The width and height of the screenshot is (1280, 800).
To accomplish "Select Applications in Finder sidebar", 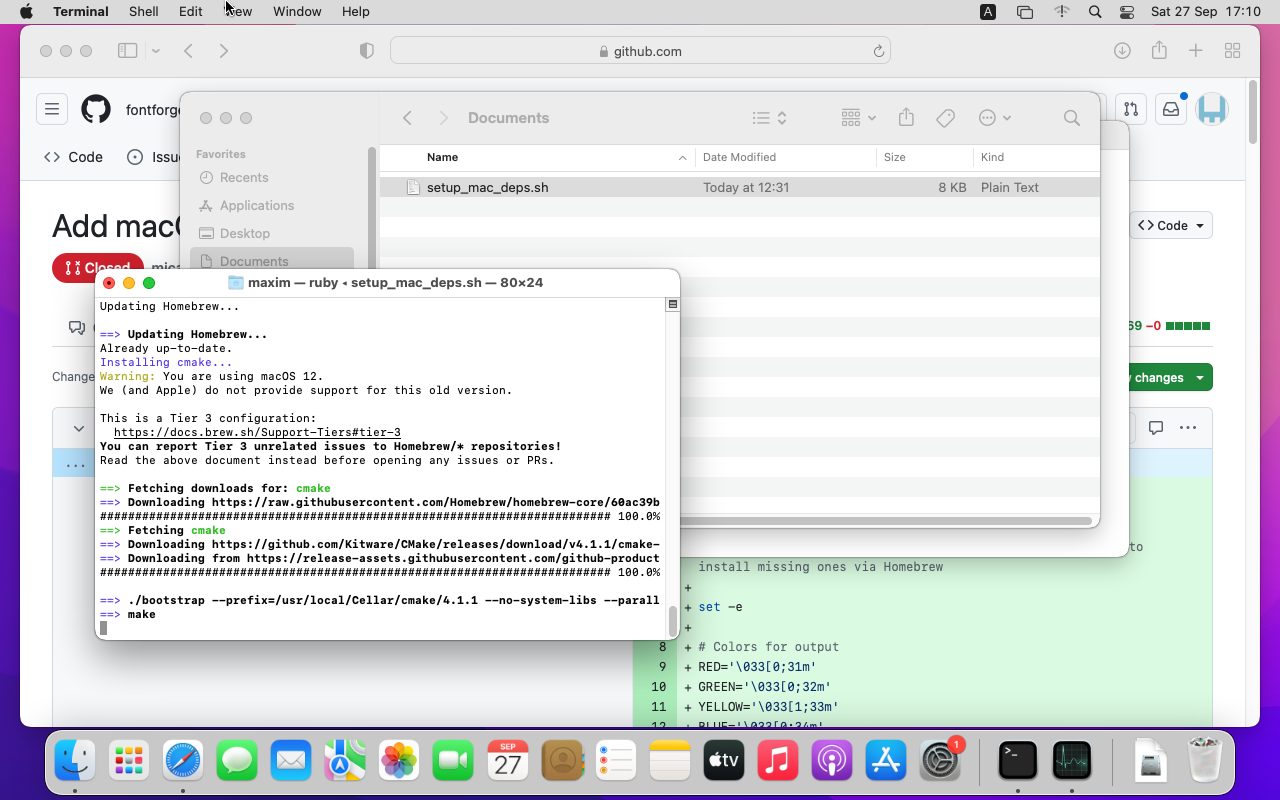I will (x=257, y=205).
